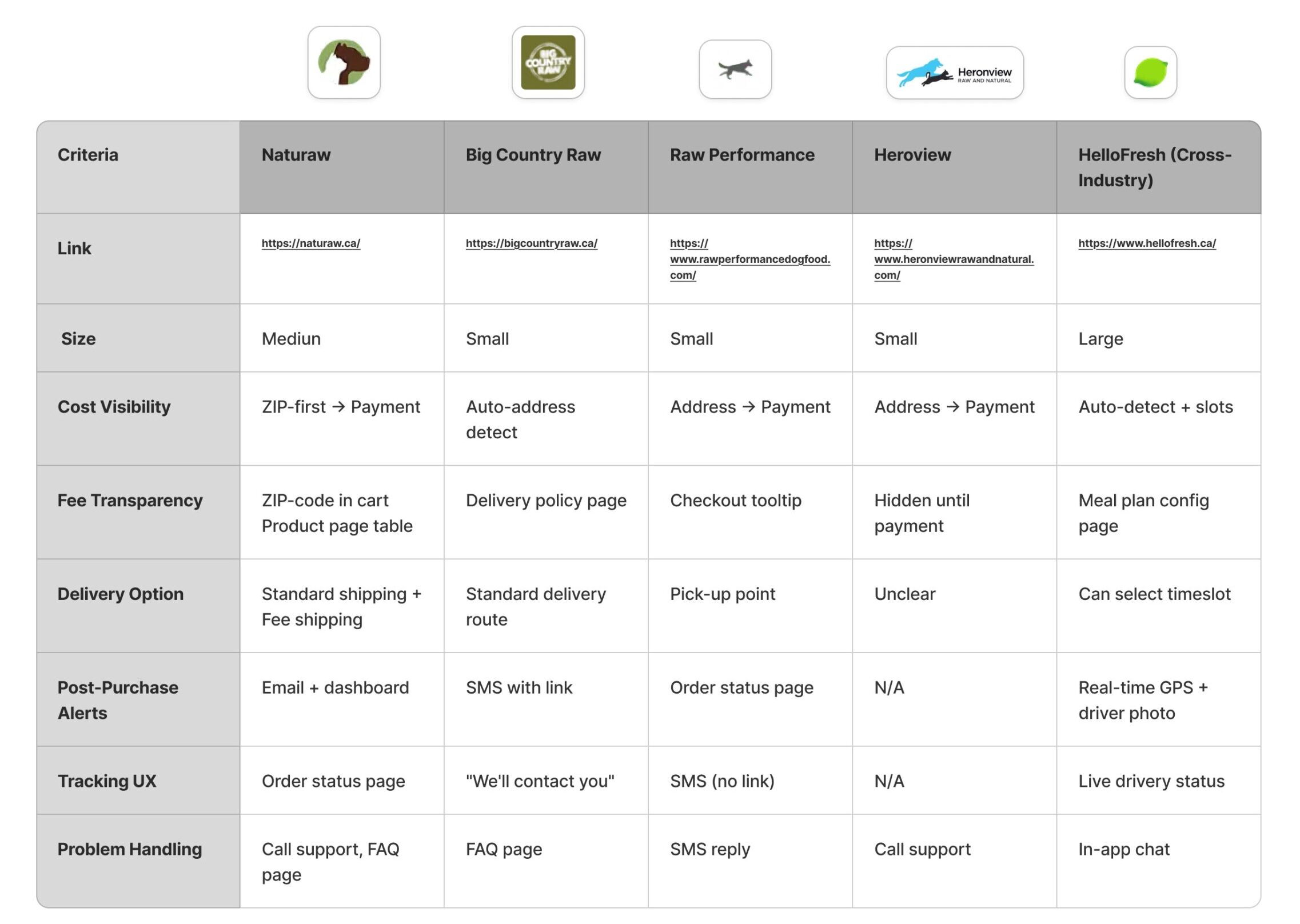Click the Heronview Raw and Natural logo

point(954,73)
